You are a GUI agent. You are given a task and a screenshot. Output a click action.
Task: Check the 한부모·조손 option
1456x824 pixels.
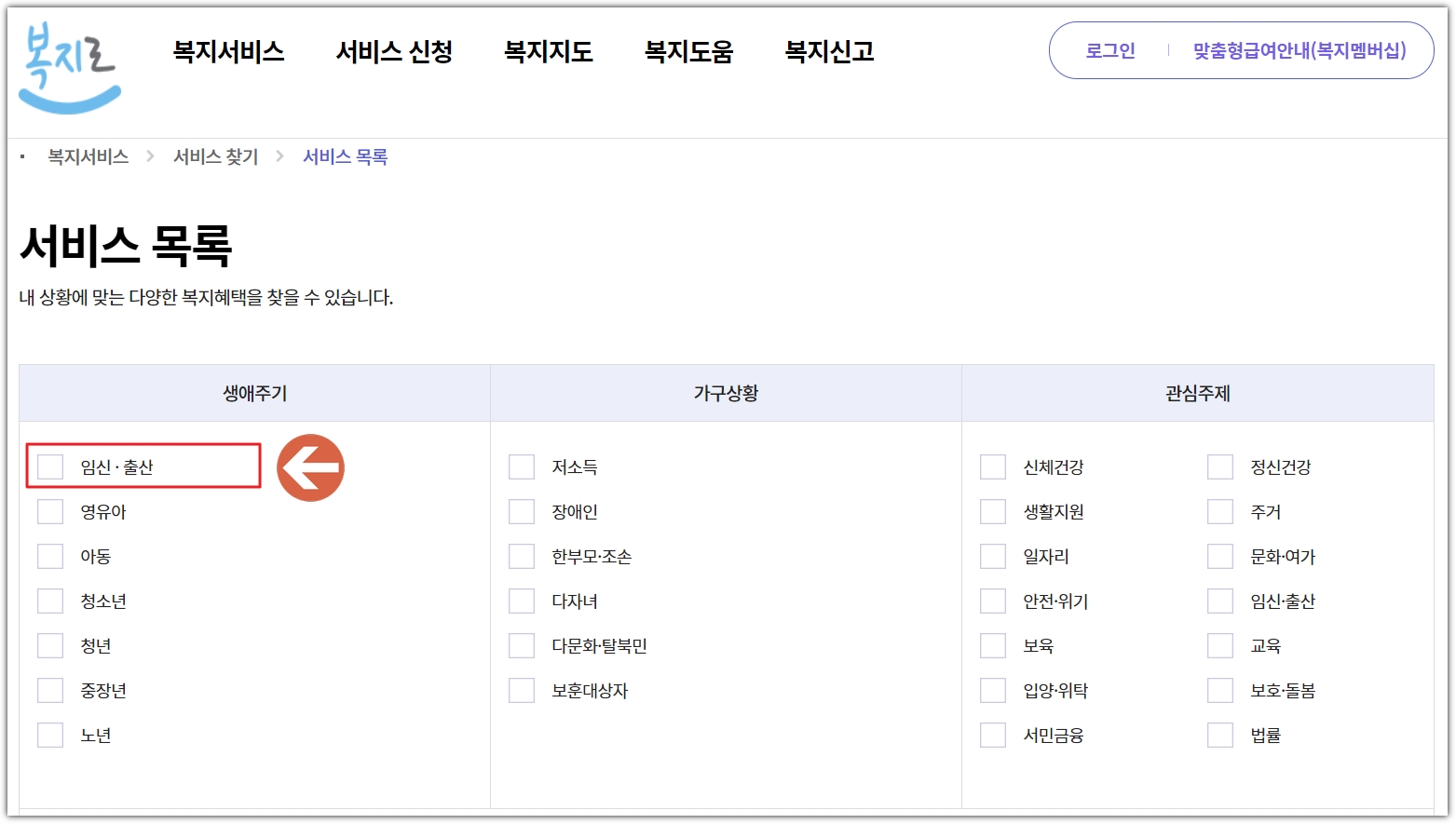click(522, 555)
